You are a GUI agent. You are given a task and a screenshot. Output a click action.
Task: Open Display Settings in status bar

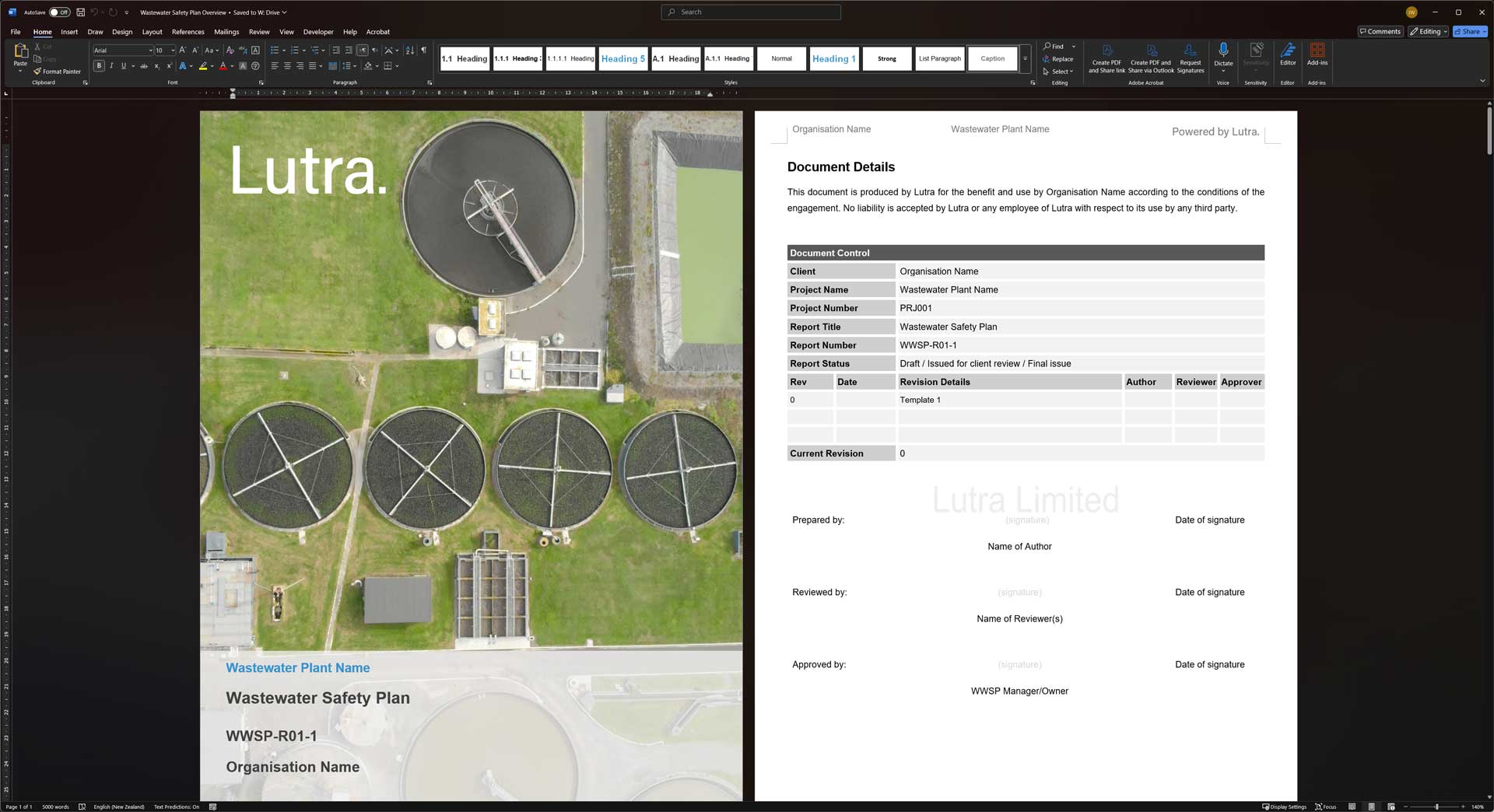pos(1285,807)
